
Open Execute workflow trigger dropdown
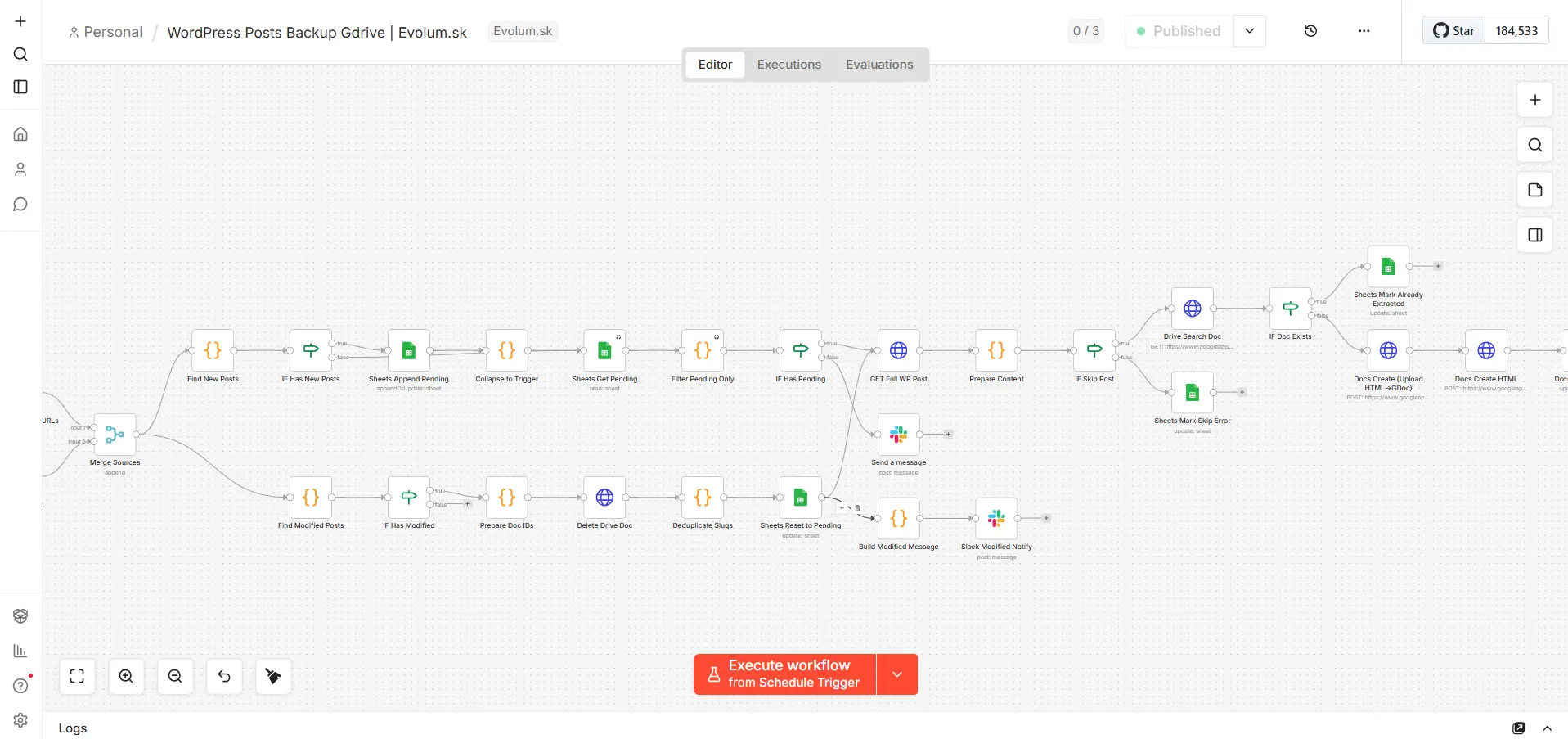coord(897,674)
